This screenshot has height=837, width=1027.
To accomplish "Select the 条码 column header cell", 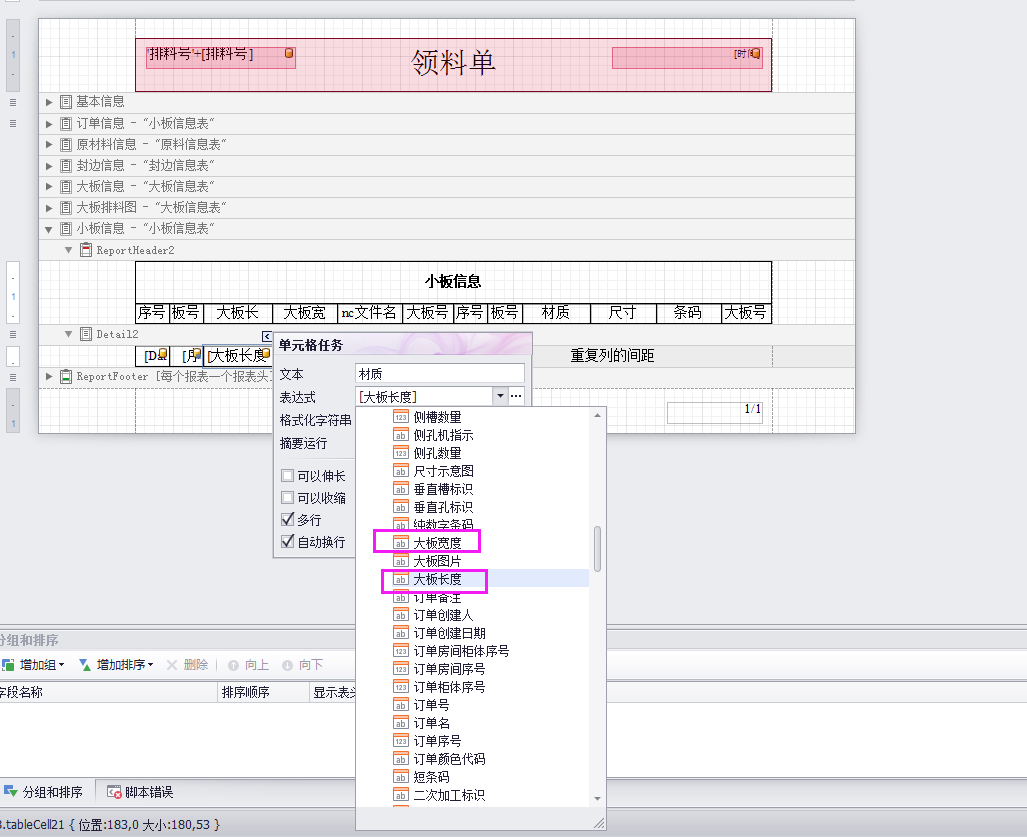I will pyautogui.click(x=688, y=313).
